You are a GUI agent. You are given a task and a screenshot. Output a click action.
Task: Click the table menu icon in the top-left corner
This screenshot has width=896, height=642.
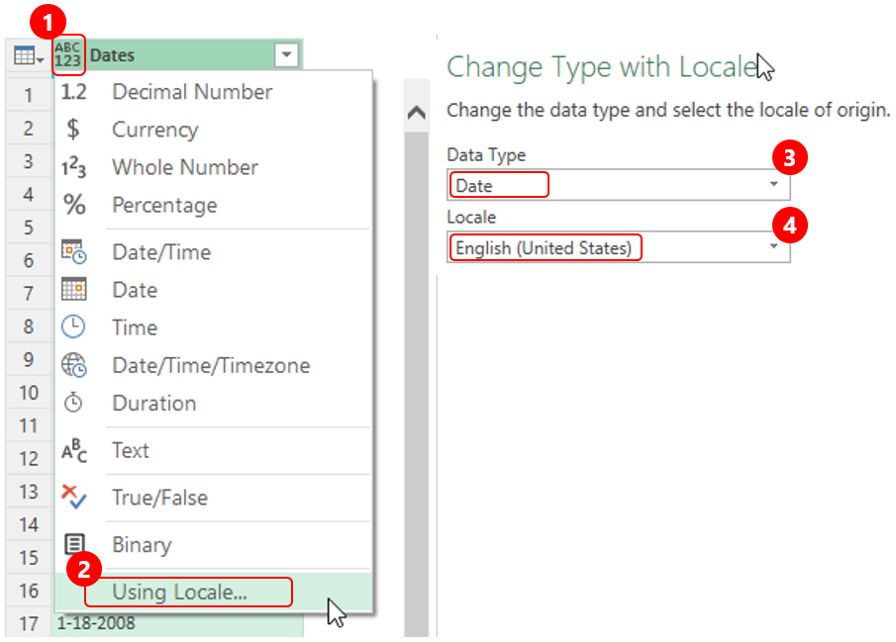pos(25,52)
